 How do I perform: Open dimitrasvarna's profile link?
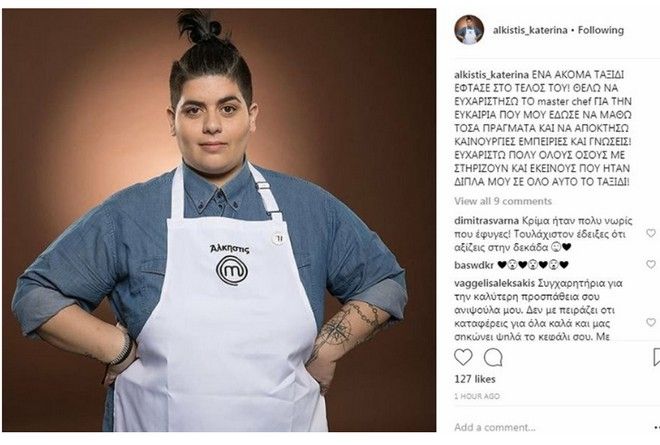(x=486, y=221)
